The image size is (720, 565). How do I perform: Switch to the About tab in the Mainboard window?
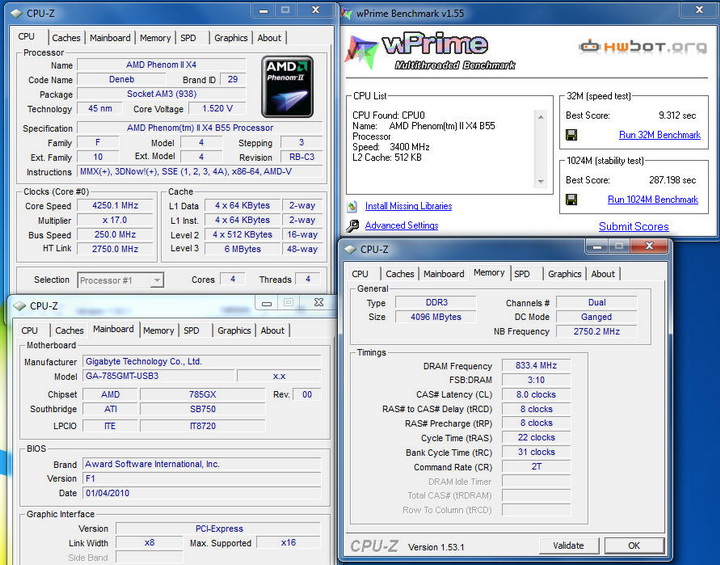point(272,330)
